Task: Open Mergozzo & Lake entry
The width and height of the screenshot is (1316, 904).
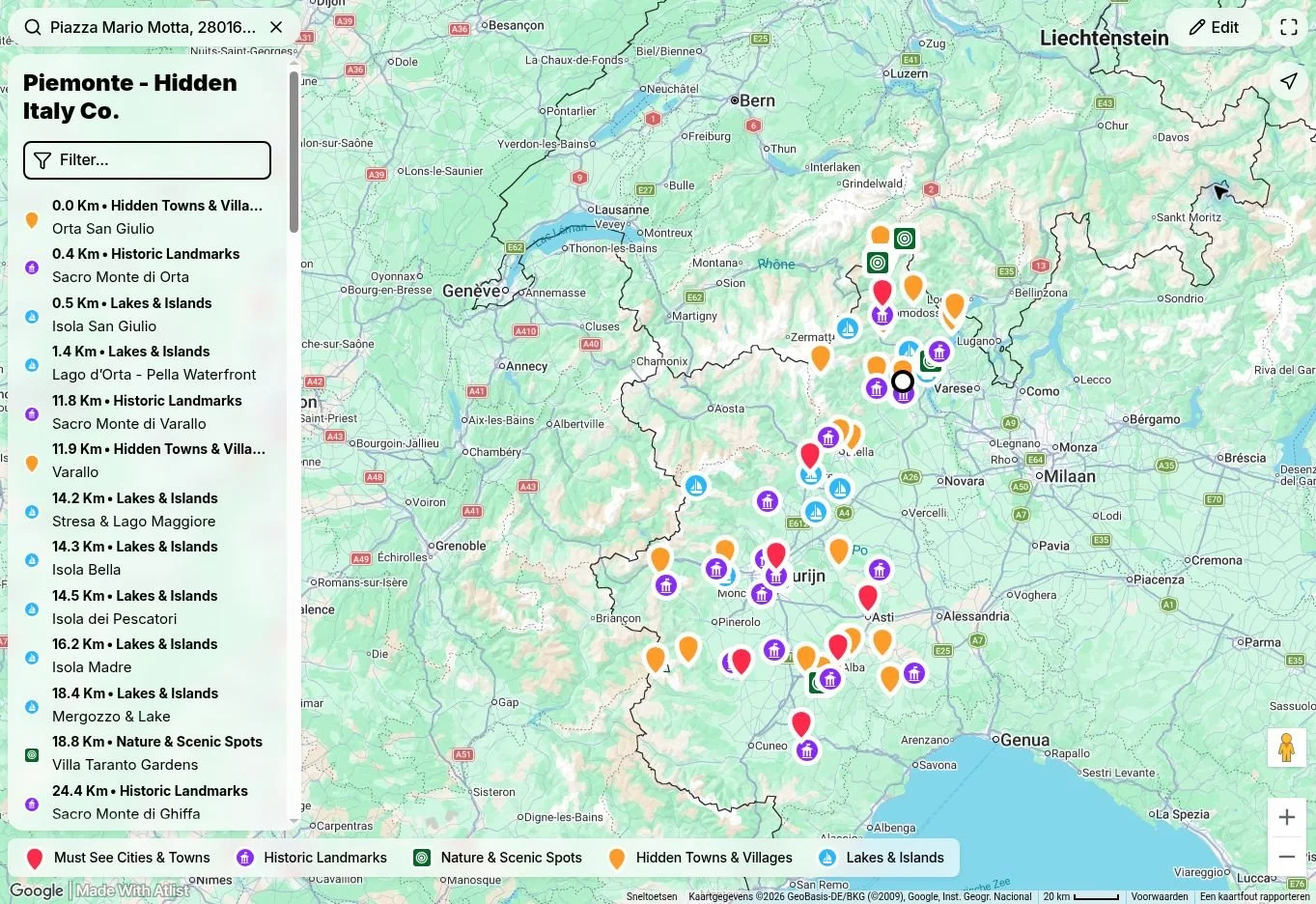Action: coord(147,705)
